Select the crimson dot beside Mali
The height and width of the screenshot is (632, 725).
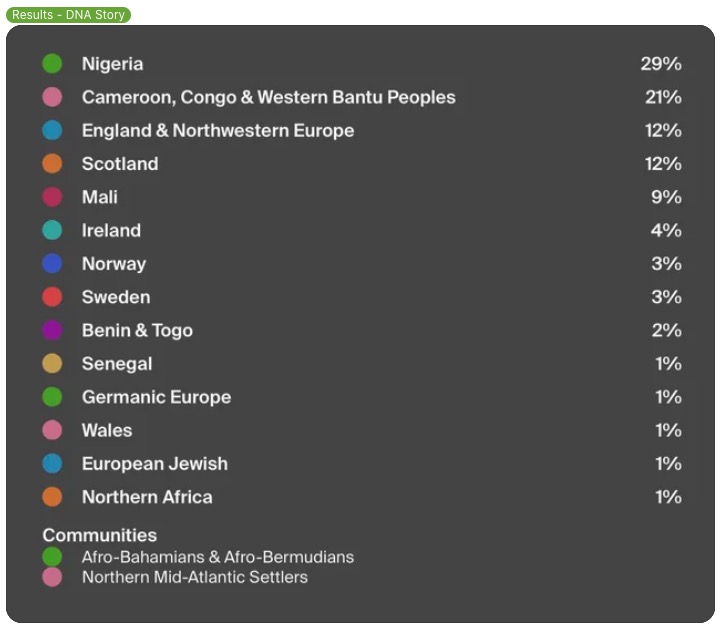tap(52, 197)
